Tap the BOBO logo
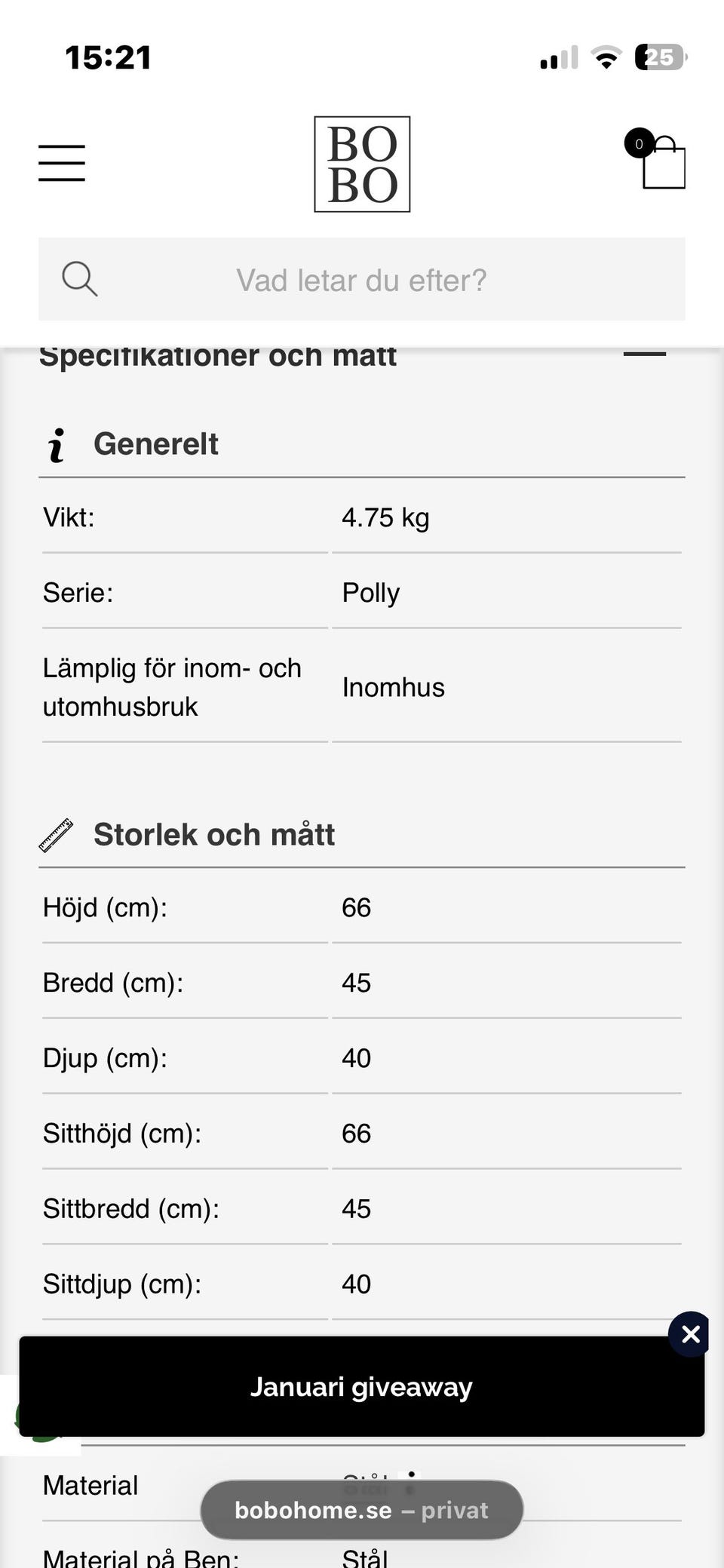The width and height of the screenshot is (724, 1568). [x=362, y=164]
